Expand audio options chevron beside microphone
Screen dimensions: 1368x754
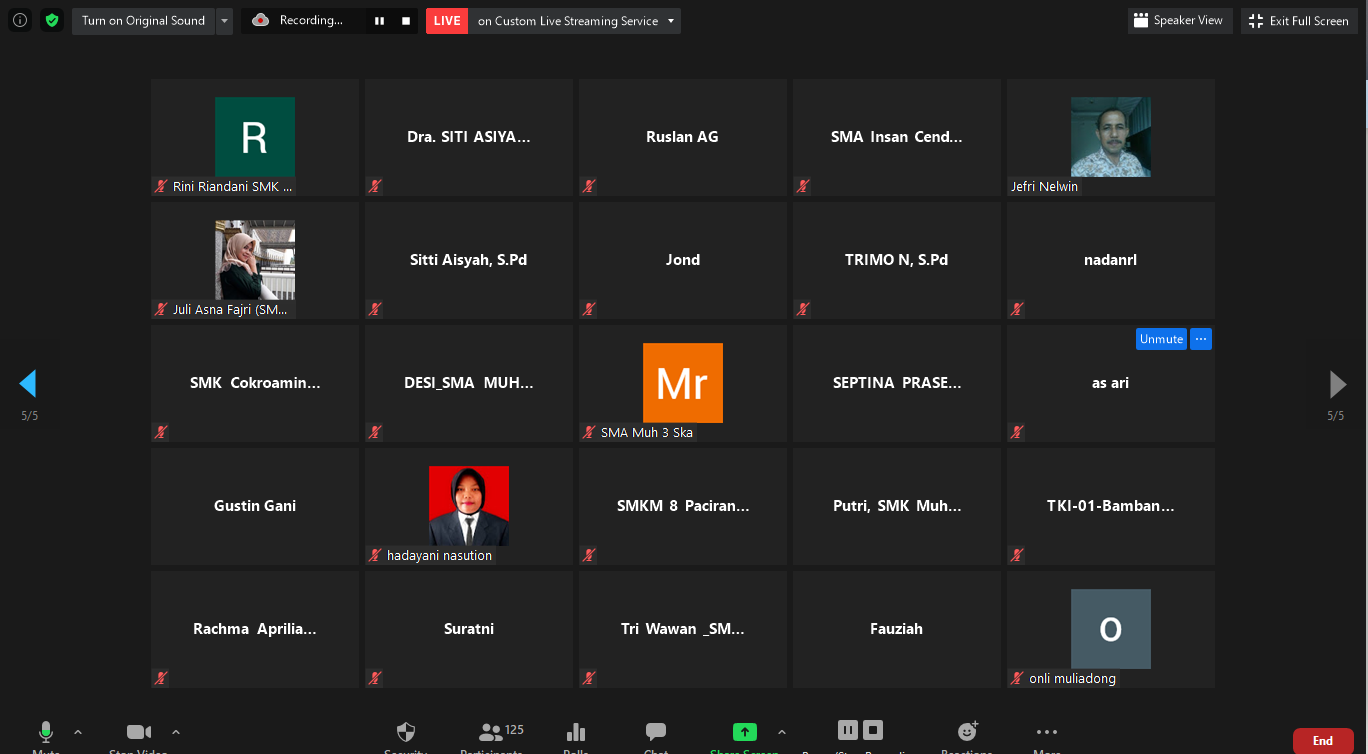(x=78, y=732)
